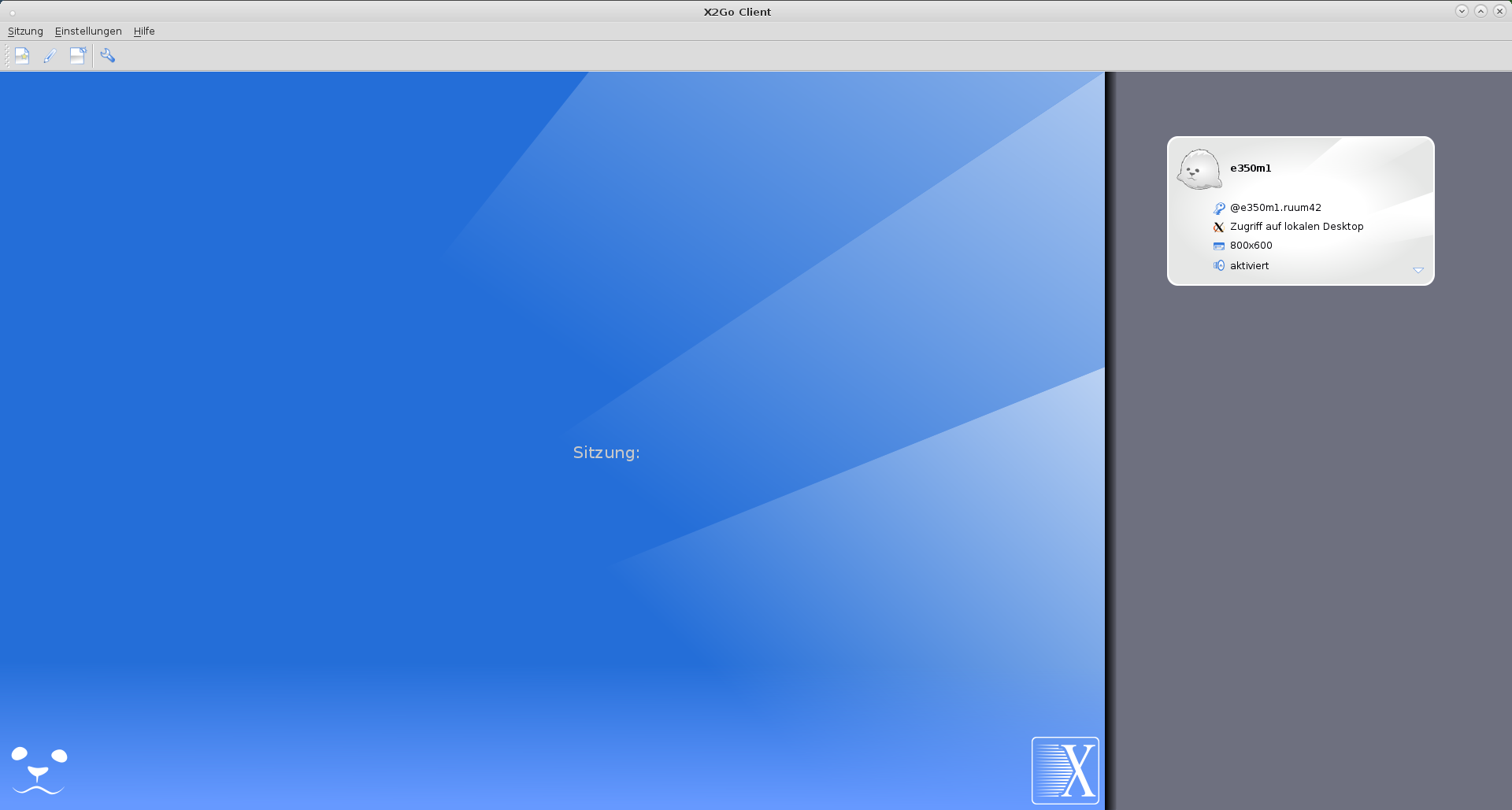Open the Einstellungen menu
1512x810 pixels.
pyautogui.click(x=88, y=31)
